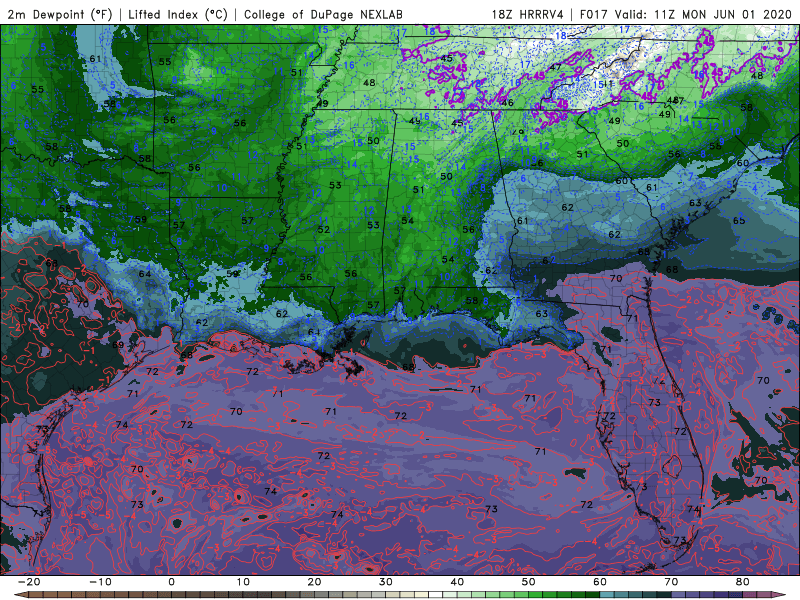Image resolution: width=800 pixels, height=600 pixels.
Task: Click the 10 label on the color scale
Action: (243, 582)
